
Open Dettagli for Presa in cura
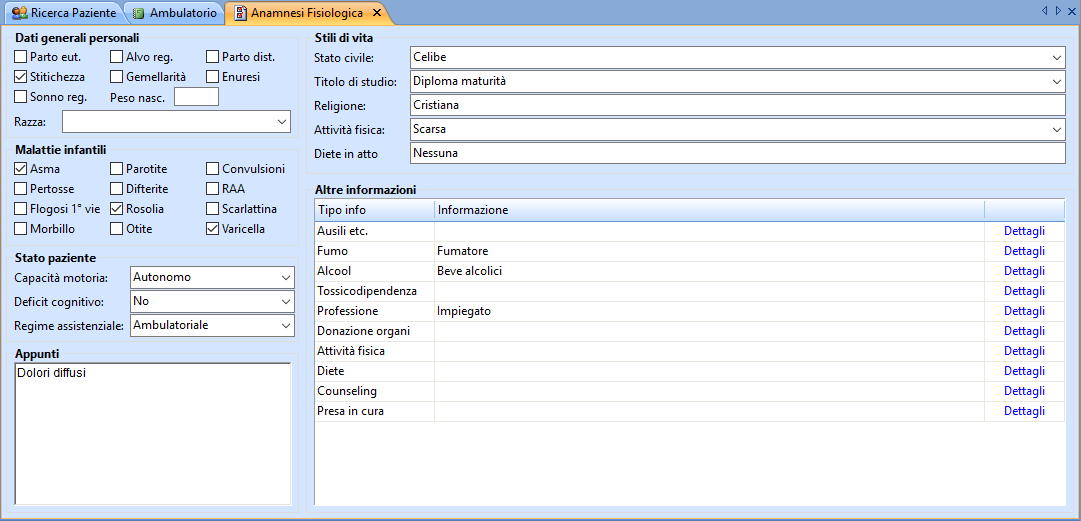pyautogui.click(x=1024, y=411)
